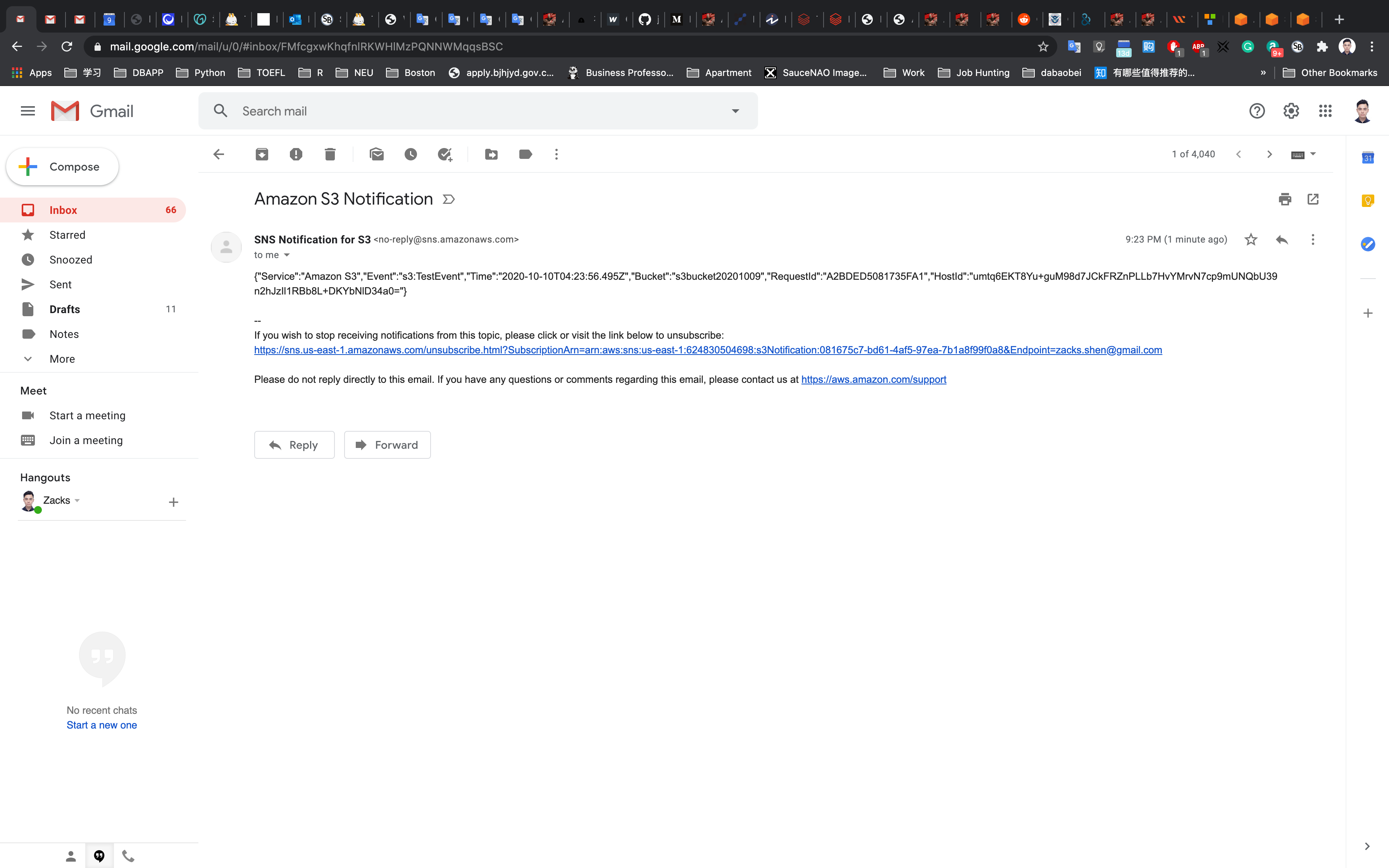Click the Forward button
The width and height of the screenshot is (1389, 868).
[387, 445]
